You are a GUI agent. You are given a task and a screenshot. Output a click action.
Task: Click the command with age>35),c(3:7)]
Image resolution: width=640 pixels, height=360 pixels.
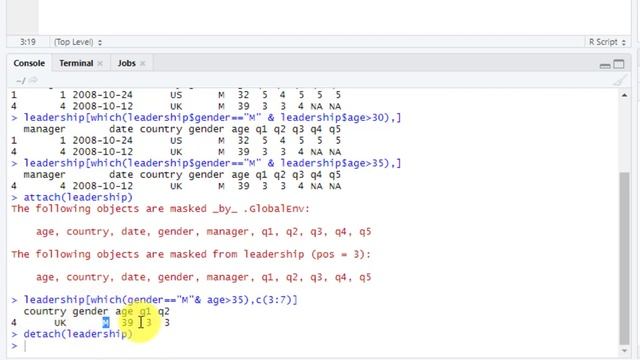tap(160, 300)
